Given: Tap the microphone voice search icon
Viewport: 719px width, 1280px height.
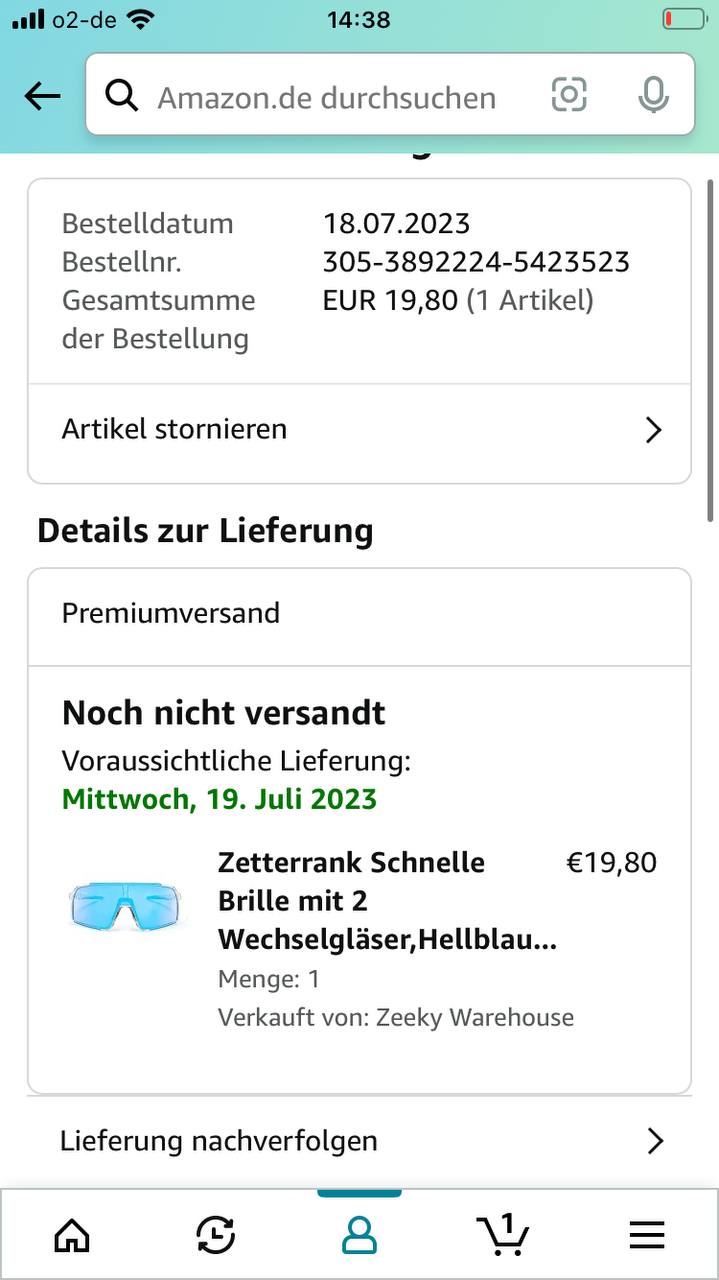Looking at the screenshot, I should (x=653, y=96).
